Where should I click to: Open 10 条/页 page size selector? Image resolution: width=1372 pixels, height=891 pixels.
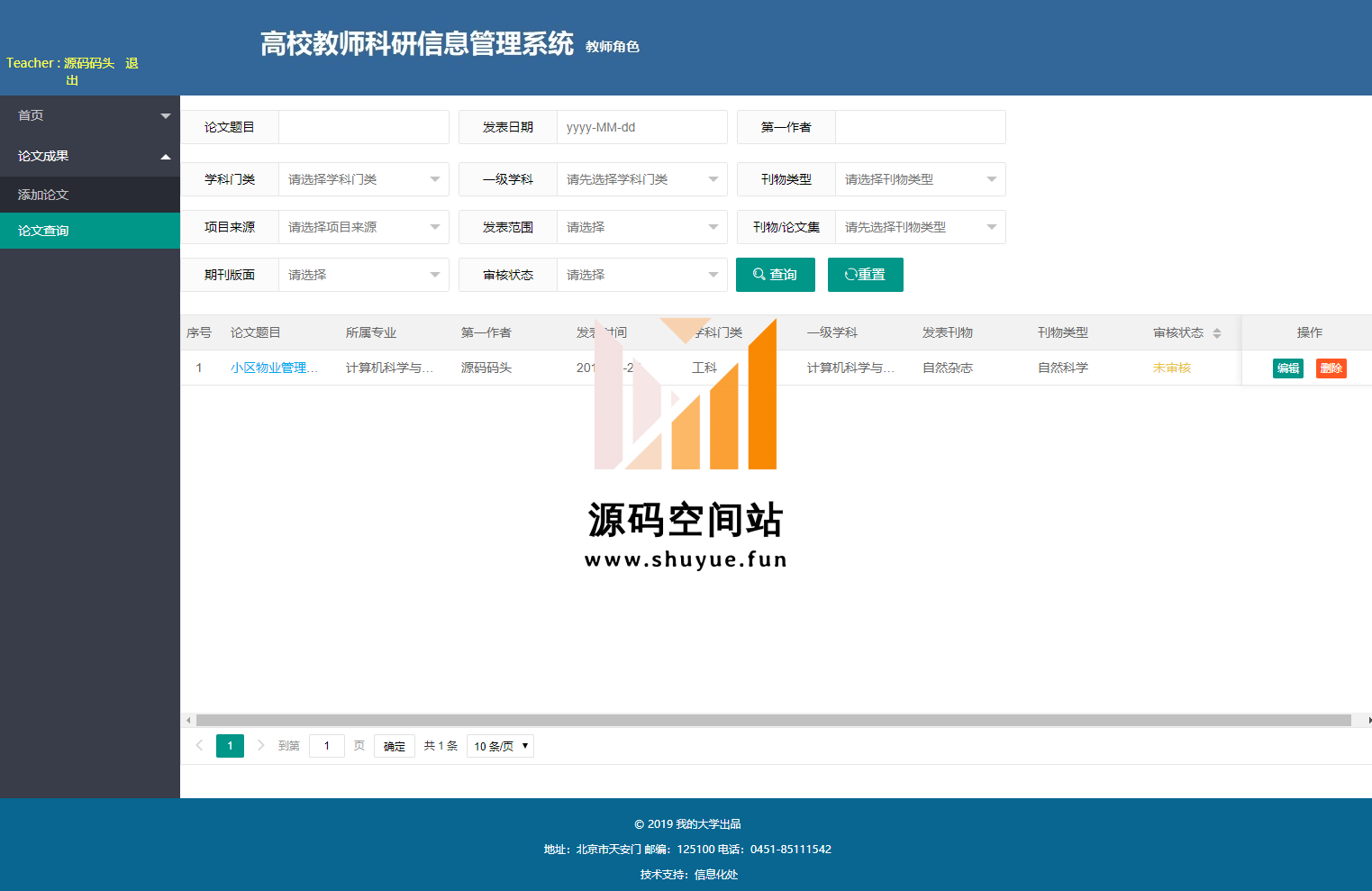click(500, 746)
